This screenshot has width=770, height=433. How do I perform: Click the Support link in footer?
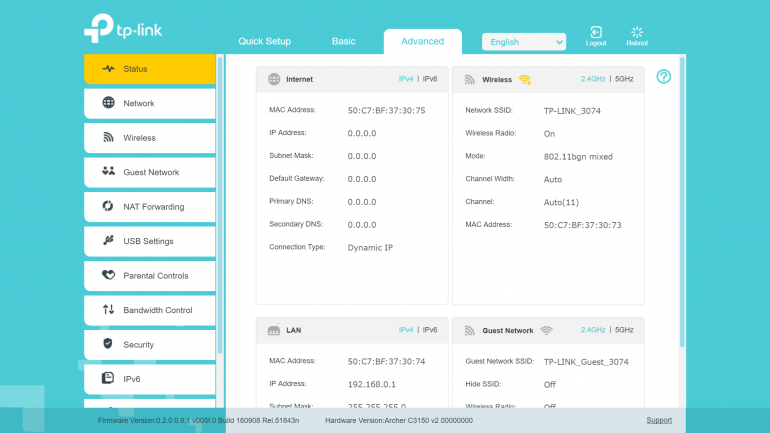pos(659,420)
